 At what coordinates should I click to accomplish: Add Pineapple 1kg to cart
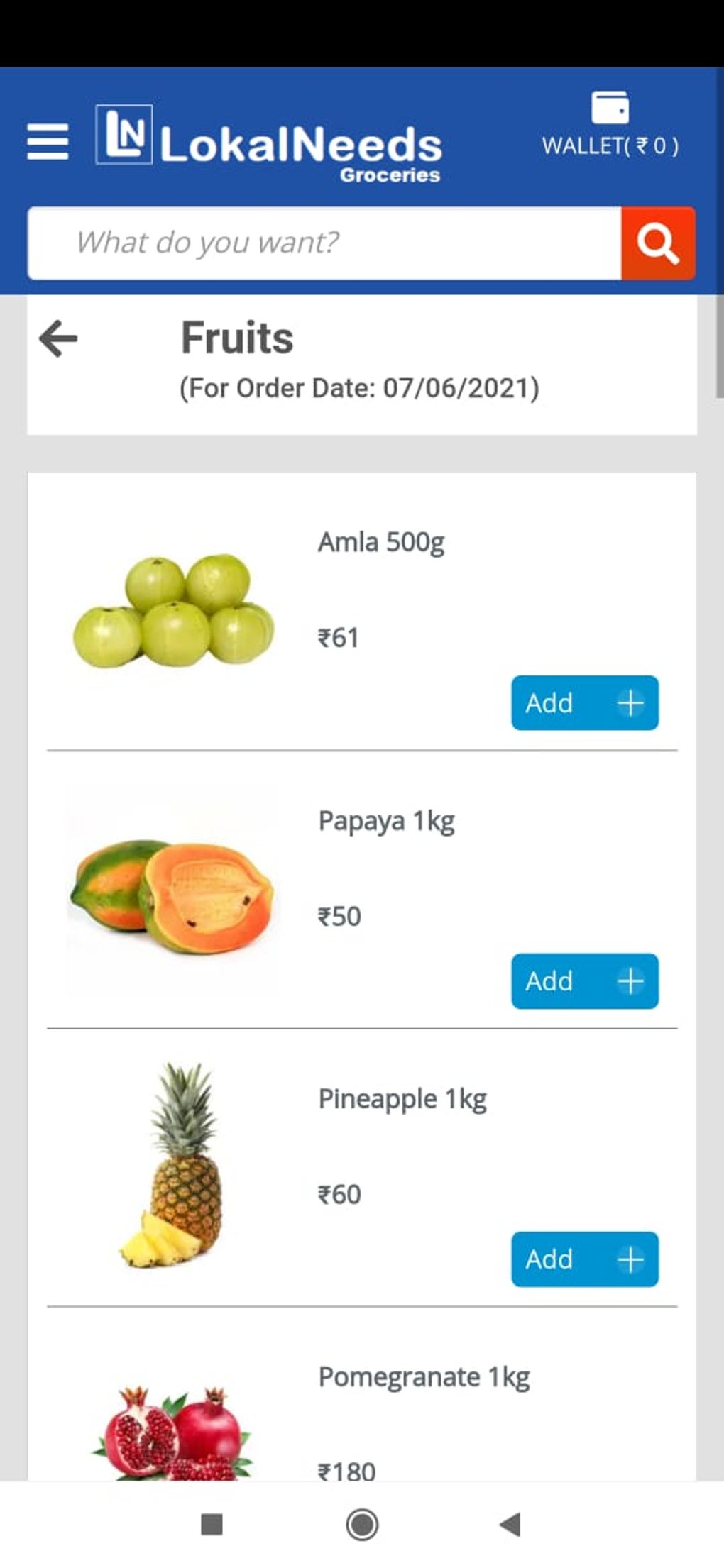[x=584, y=1259]
